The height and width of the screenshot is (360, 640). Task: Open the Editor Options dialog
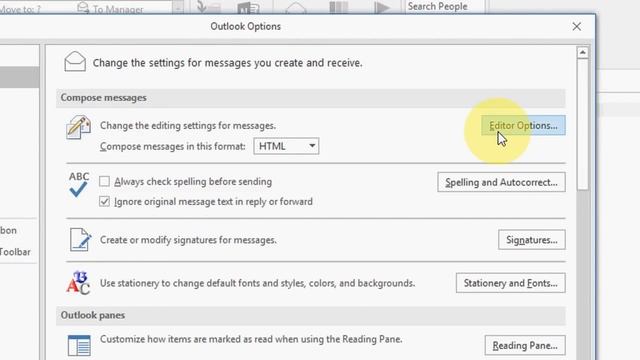coord(523,125)
